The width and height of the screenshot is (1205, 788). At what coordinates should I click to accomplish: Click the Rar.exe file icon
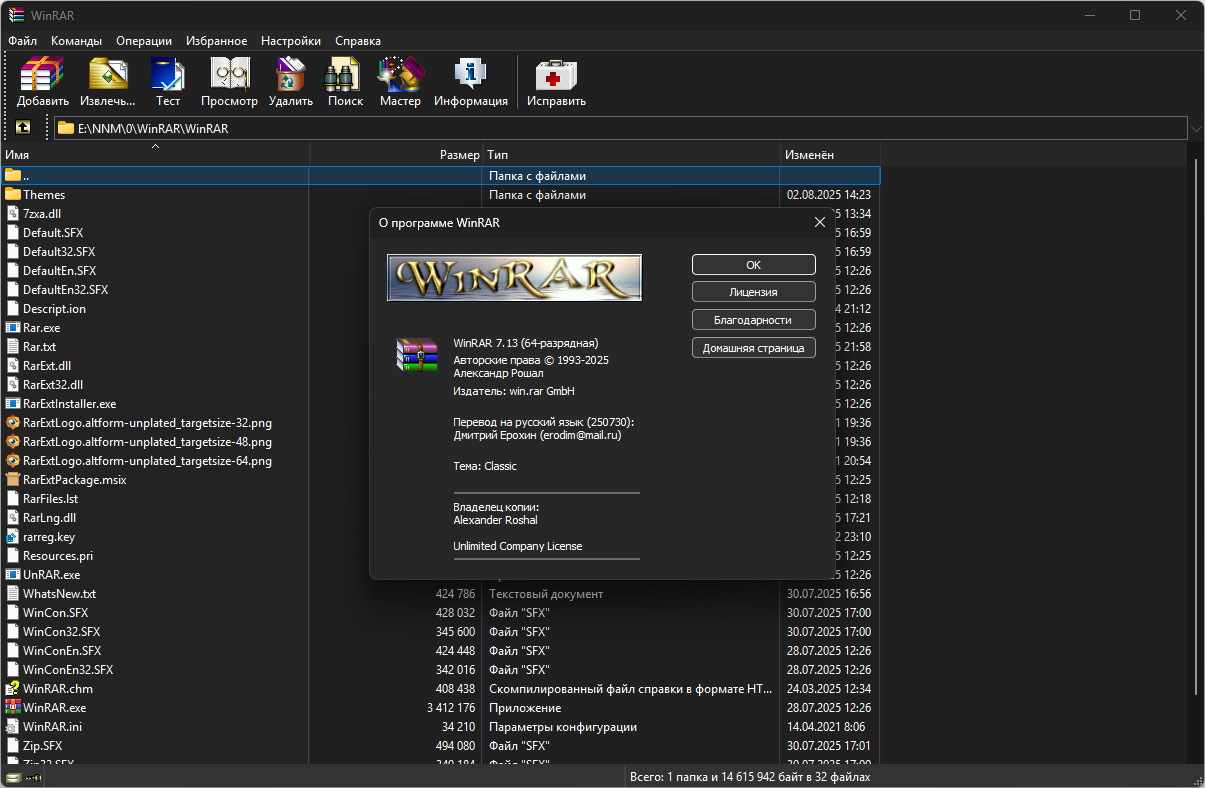coord(13,327)
